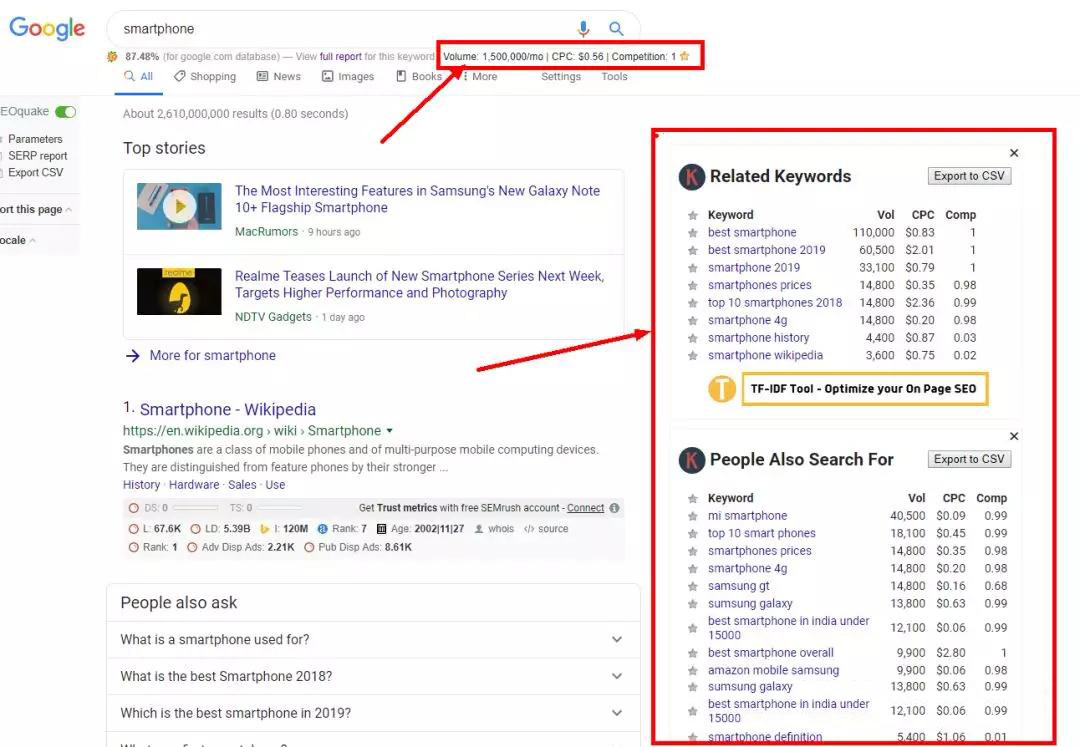Screen dimensions: 1080x747
Task: Click the TF-IDF Tool orange logo icon
Action: click(722, 389)
